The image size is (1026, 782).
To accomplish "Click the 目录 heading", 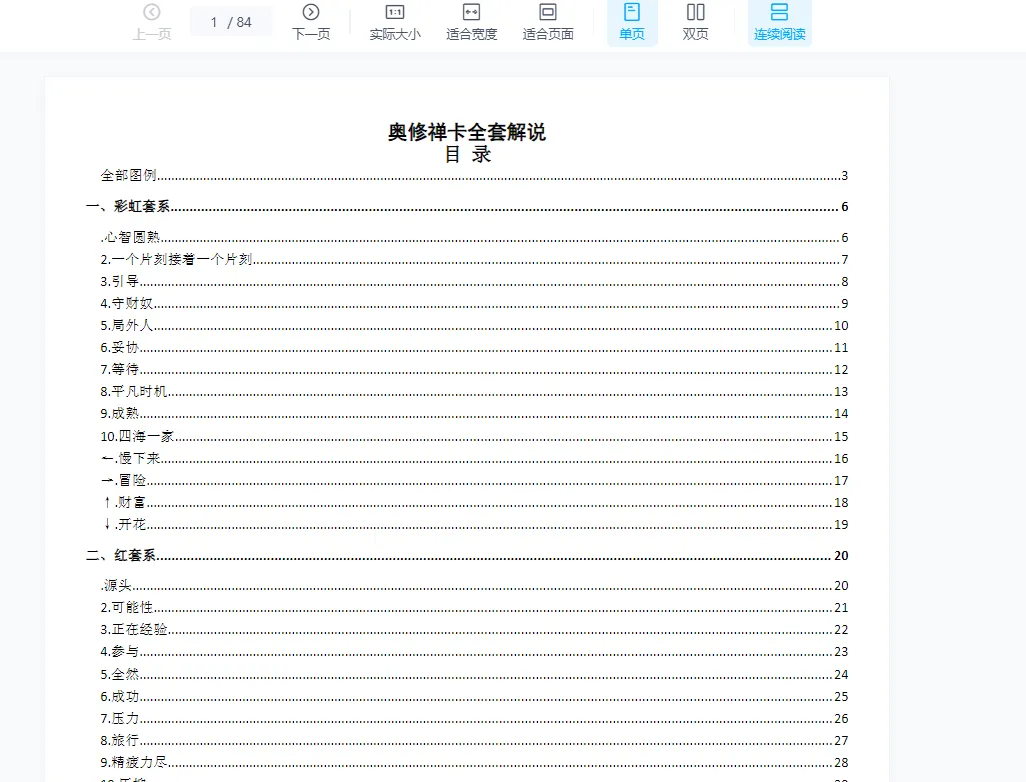I will 467,154.
